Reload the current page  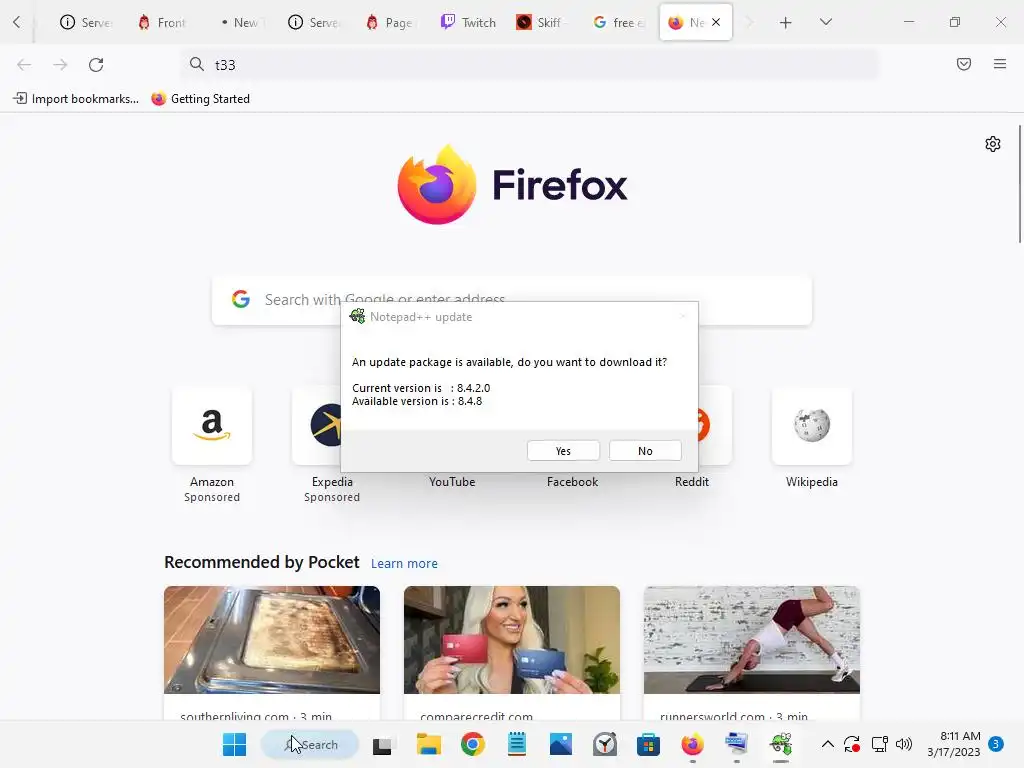(96, 65)
